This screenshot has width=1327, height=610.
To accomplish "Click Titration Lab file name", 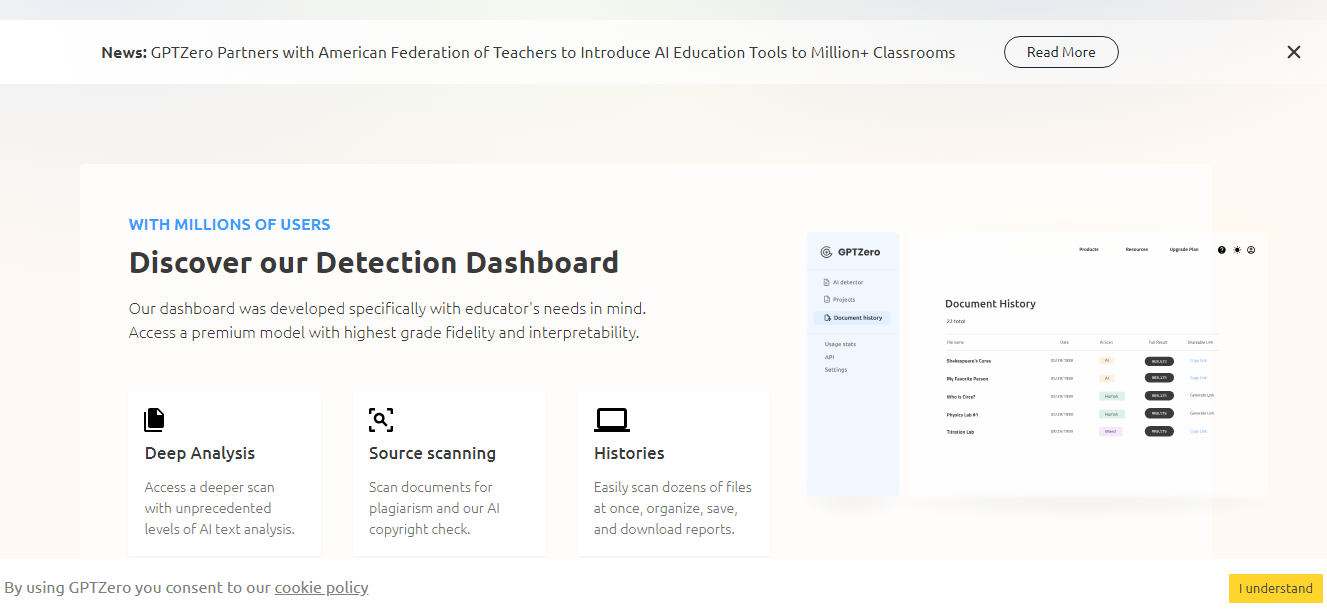I will point(960,432).
